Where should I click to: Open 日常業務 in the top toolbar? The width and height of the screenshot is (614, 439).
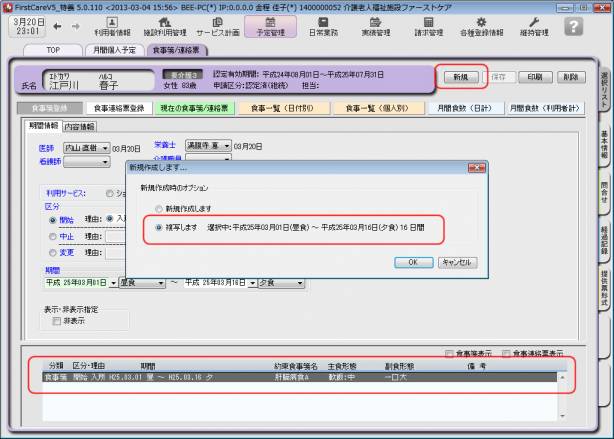pyautogui.click(x=322, y=26)
